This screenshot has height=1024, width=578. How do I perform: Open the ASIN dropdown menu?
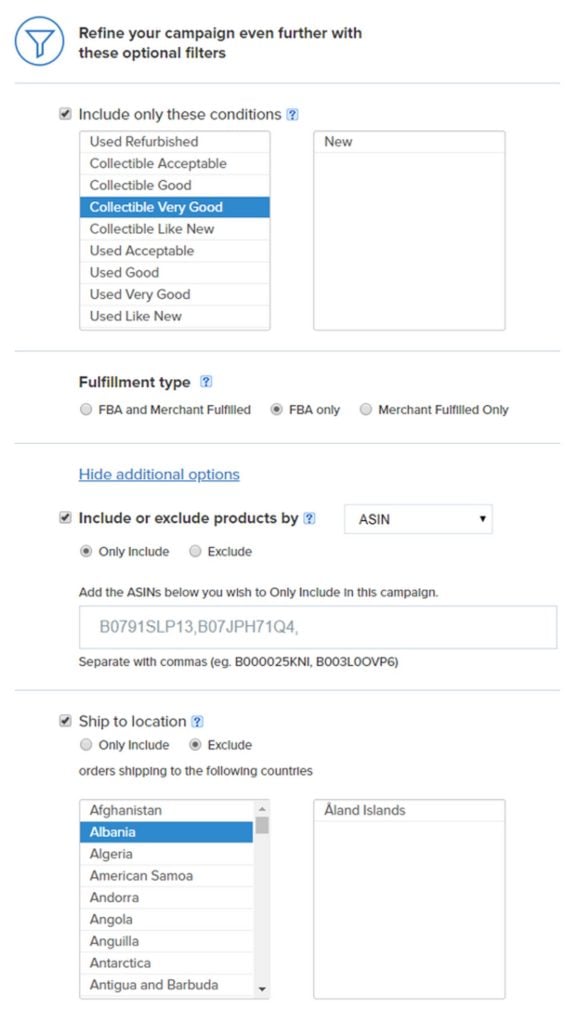[x=418, y=519]
